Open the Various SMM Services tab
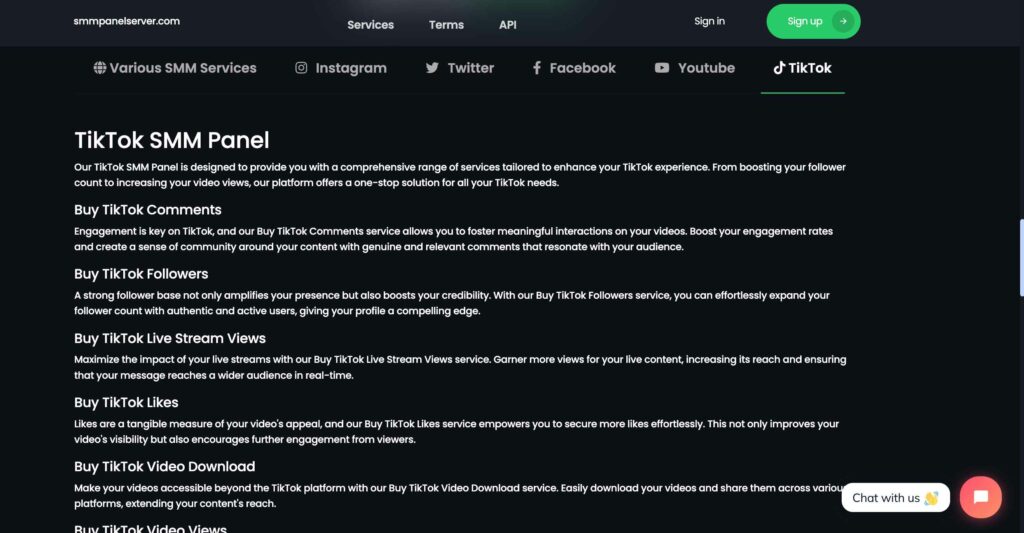 coord(183,68)
